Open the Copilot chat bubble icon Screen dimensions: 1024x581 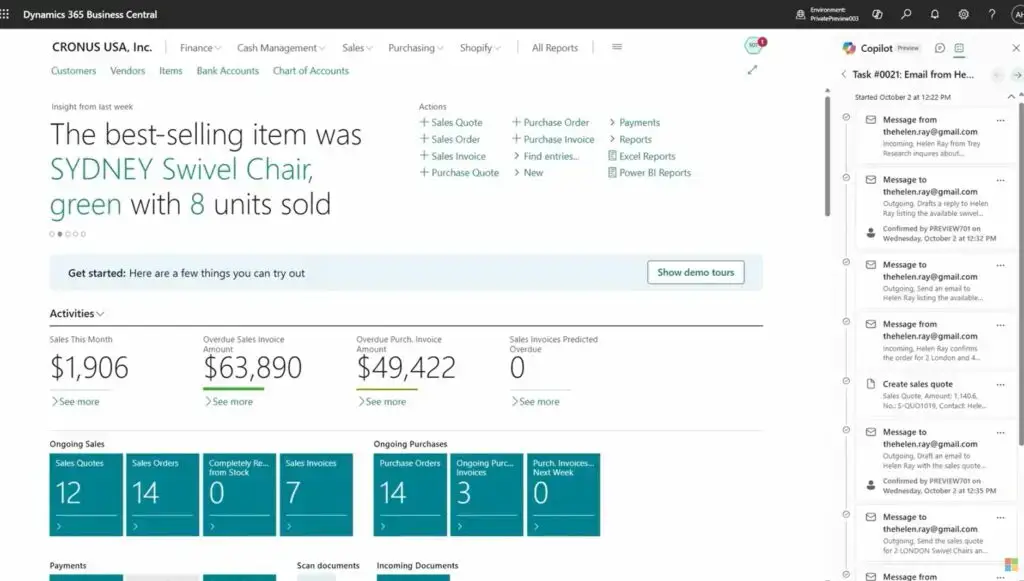(940, 48)
